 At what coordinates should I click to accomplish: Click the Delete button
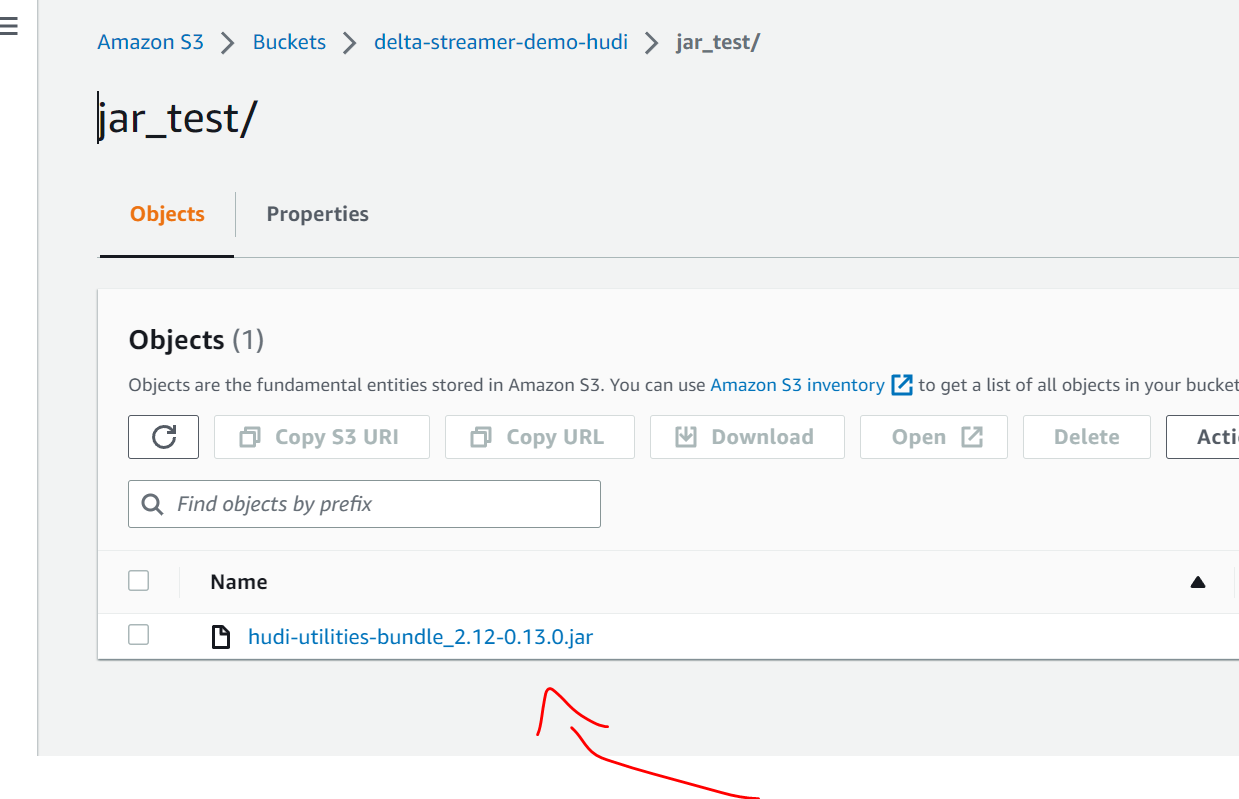coord(1087,437)
